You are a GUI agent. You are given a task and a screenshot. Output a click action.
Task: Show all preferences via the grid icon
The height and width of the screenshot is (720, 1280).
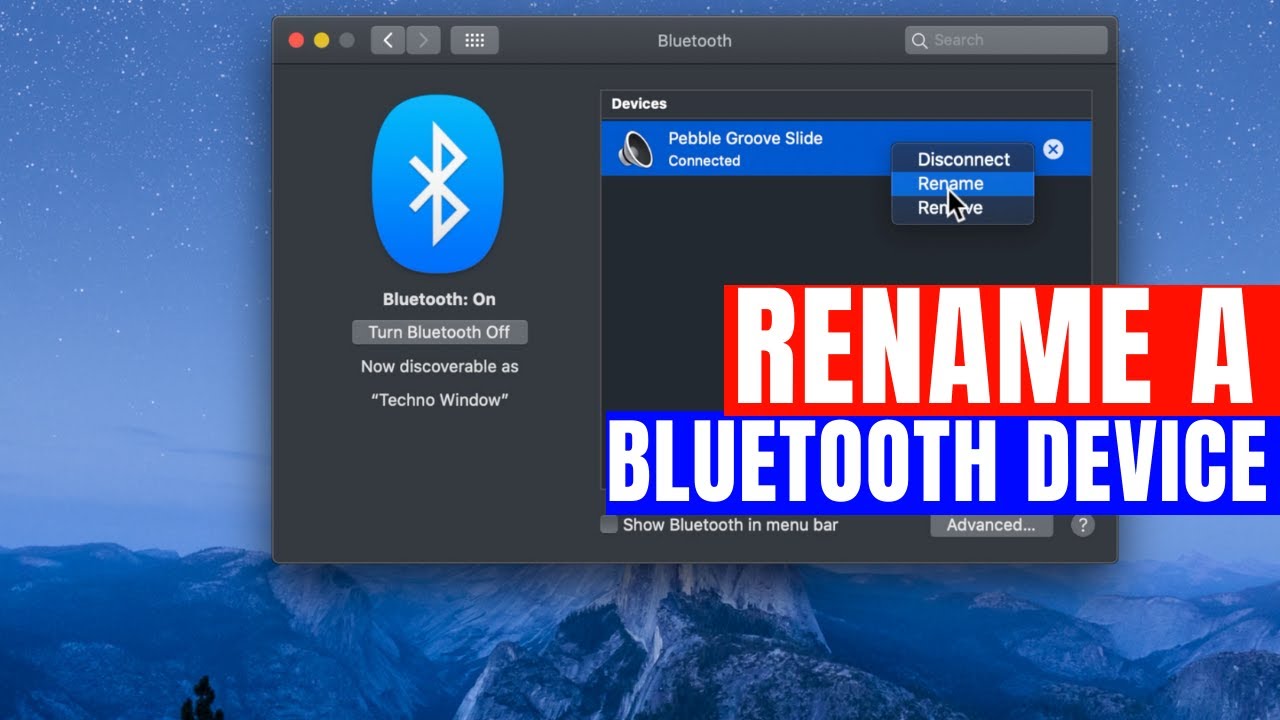pyautogui.click(x=475, y=40)
